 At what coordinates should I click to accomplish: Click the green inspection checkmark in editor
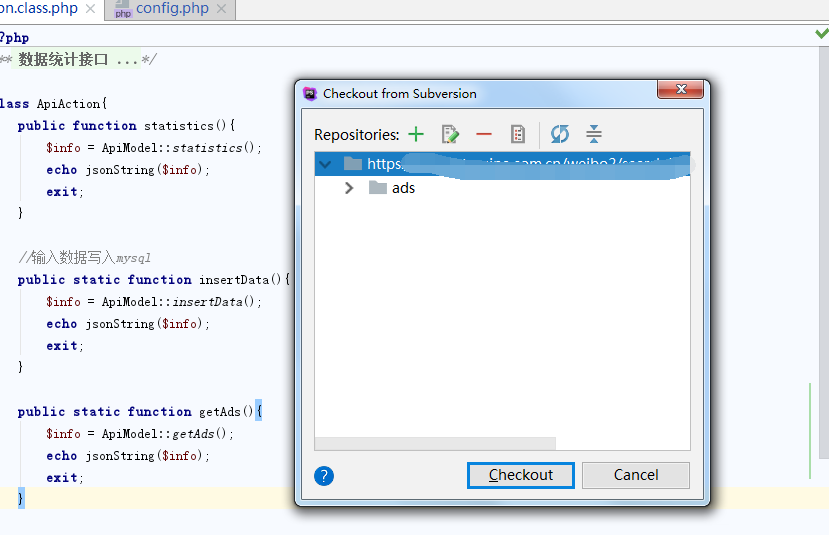822,34
